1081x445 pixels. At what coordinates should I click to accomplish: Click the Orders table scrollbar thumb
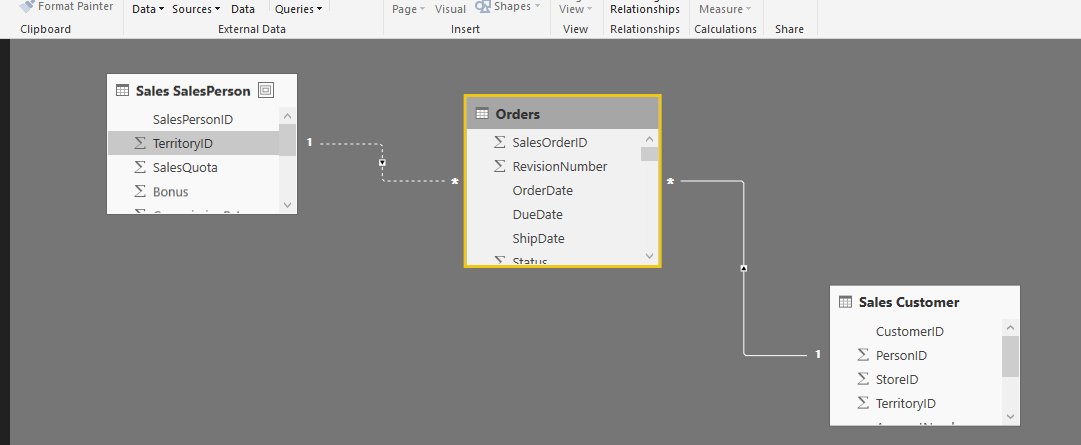[x=649, y=154]
